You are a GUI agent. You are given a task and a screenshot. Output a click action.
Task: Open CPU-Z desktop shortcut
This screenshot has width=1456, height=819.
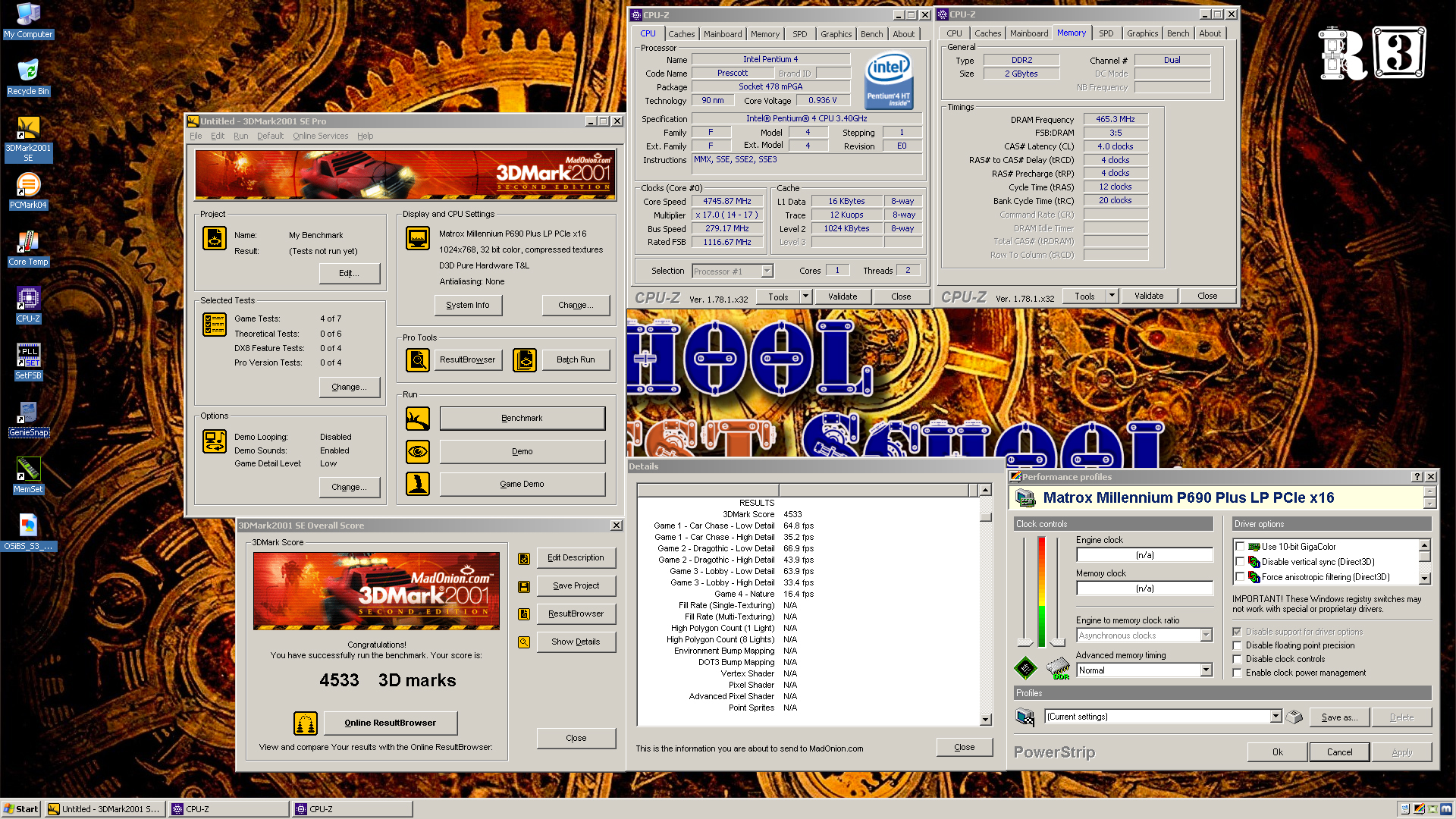[28, 305]
